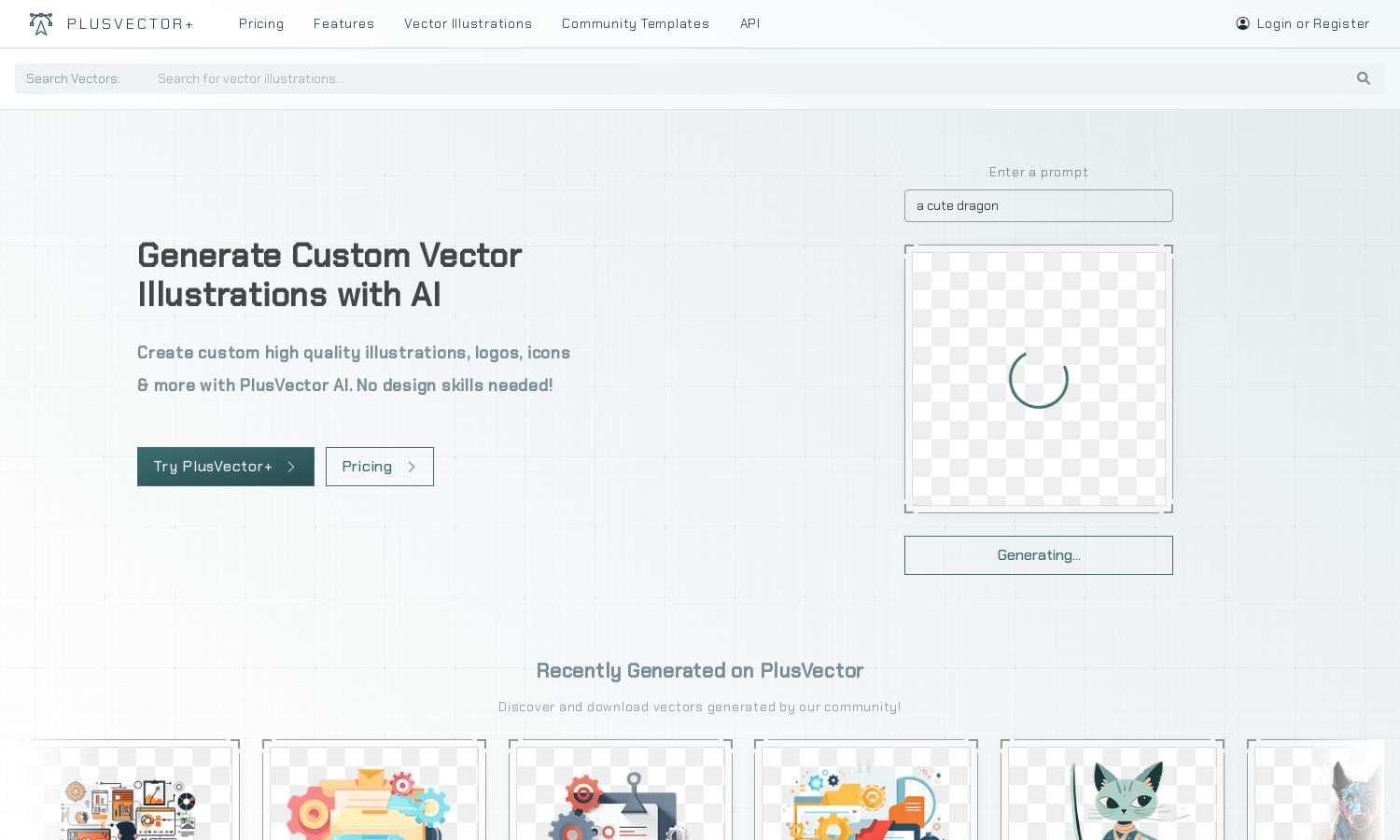
Task: Click the chevron arrow in Pricing button
Action: [x=411, y=467]
